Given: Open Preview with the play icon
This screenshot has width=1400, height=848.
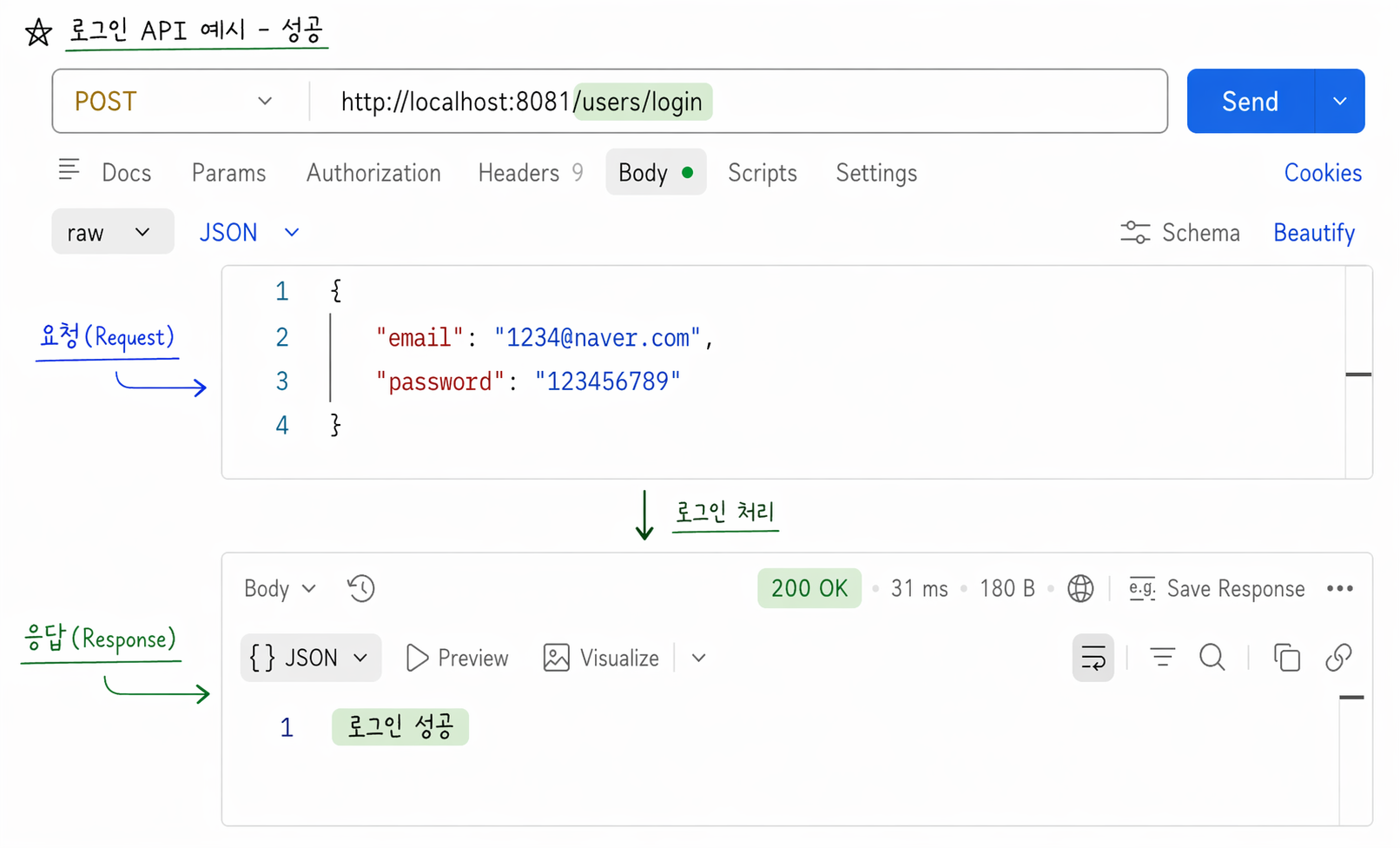Looking at the screenshot, I should point(417,658).
